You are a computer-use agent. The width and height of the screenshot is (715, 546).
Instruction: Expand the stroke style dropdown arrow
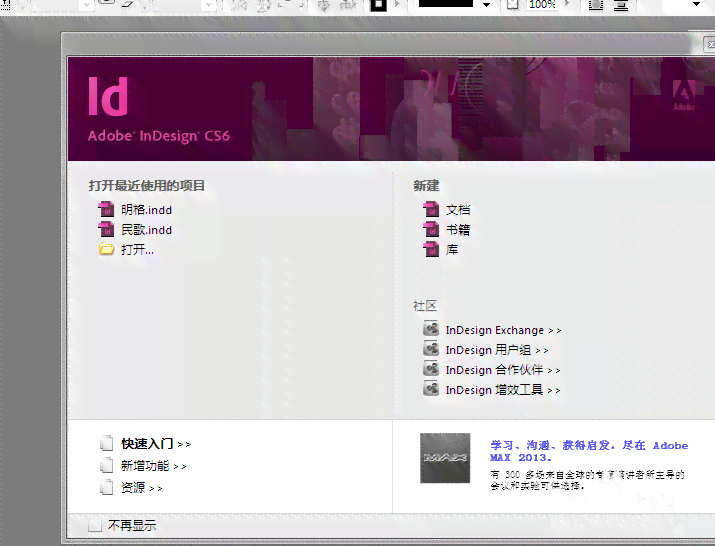[487, 5]
